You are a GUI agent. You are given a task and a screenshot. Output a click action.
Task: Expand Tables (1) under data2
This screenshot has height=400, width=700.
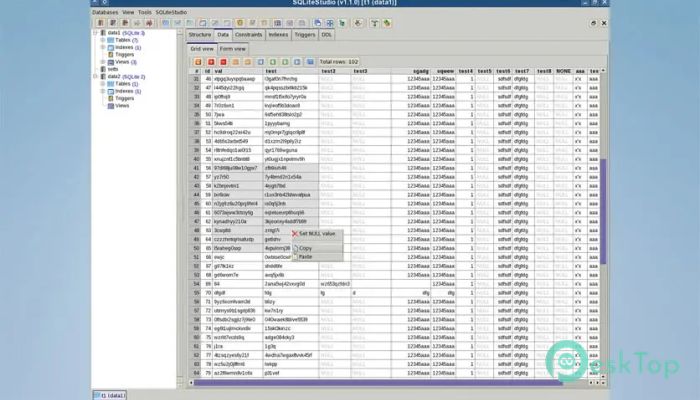point(103,83)
